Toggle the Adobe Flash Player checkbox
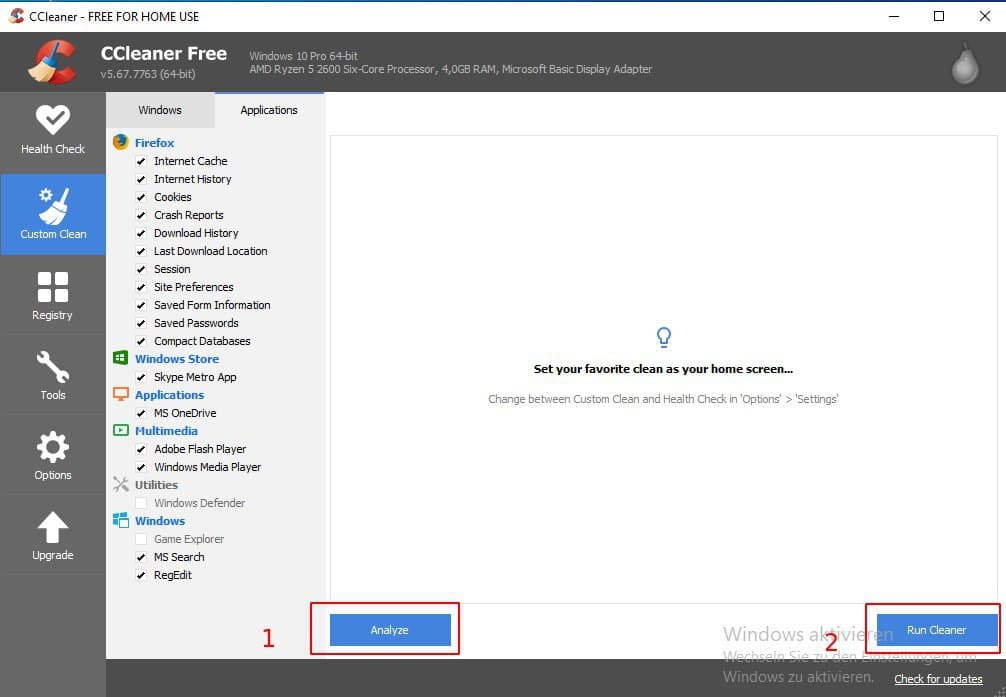The width and height of the screenshot is (1006, 697). tap(141, 449)
